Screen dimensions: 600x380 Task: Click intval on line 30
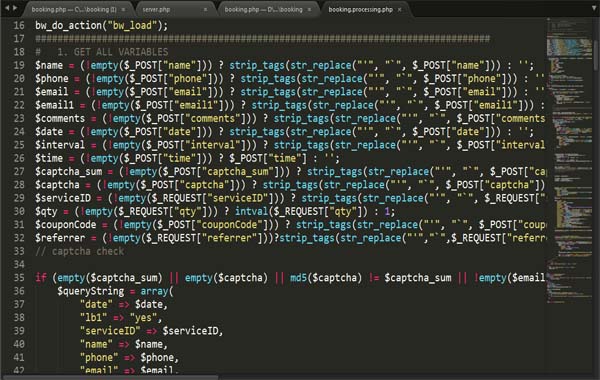tap(251, 211)
